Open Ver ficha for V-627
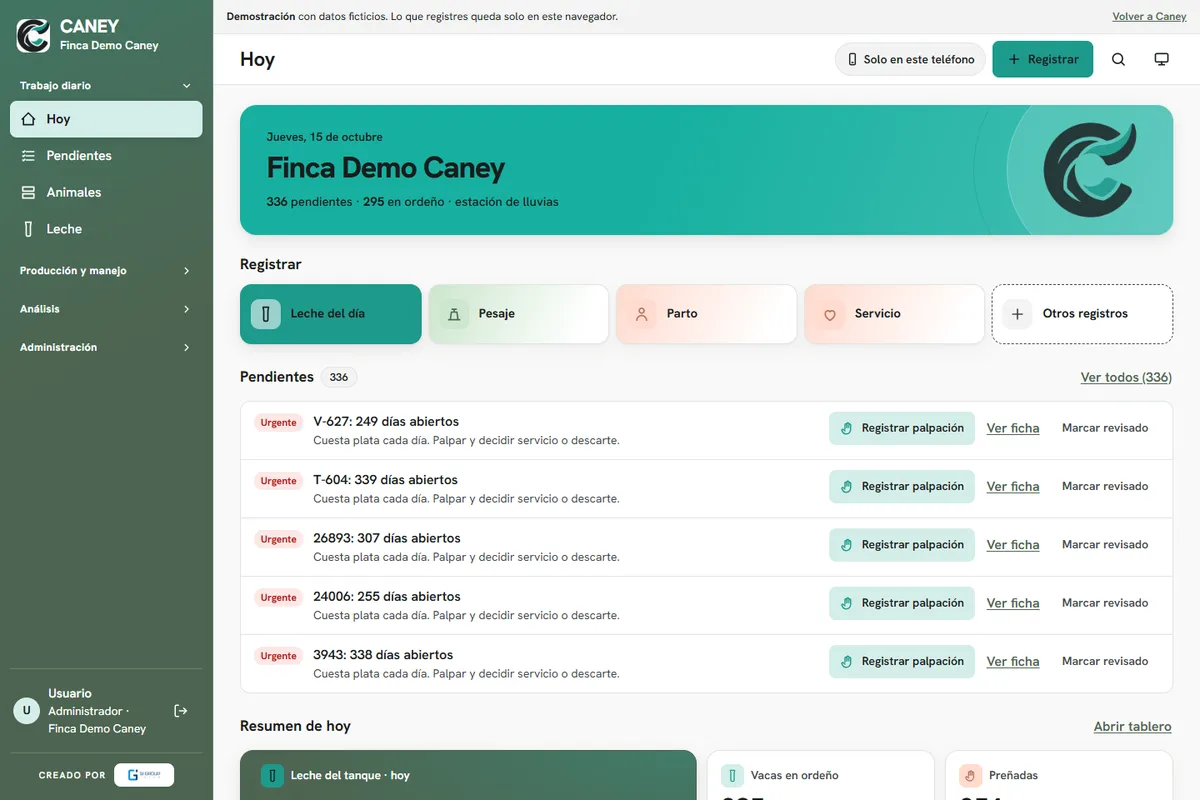Screen dimensions: 1200x800 coord(1013,428)
